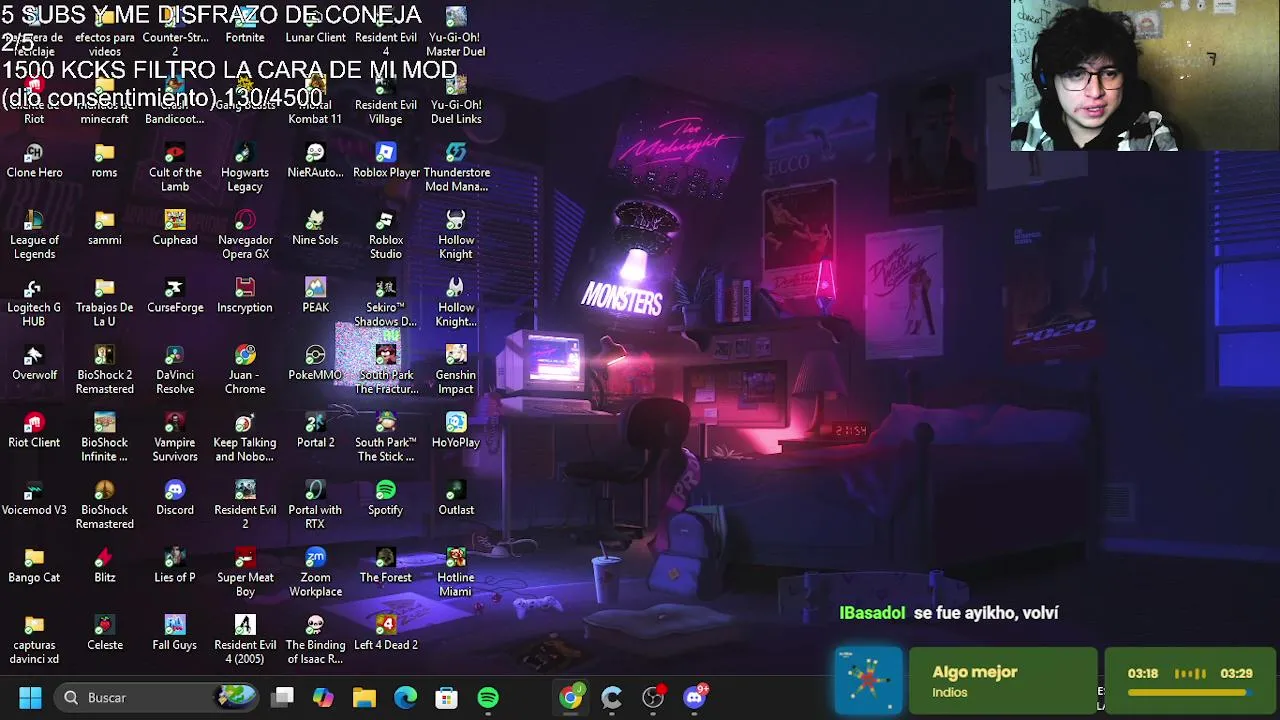This screenshot has height=720, width=1280.
Task: Open the HoYoPlay launcher icon
Action: click(x=456, y=430)
